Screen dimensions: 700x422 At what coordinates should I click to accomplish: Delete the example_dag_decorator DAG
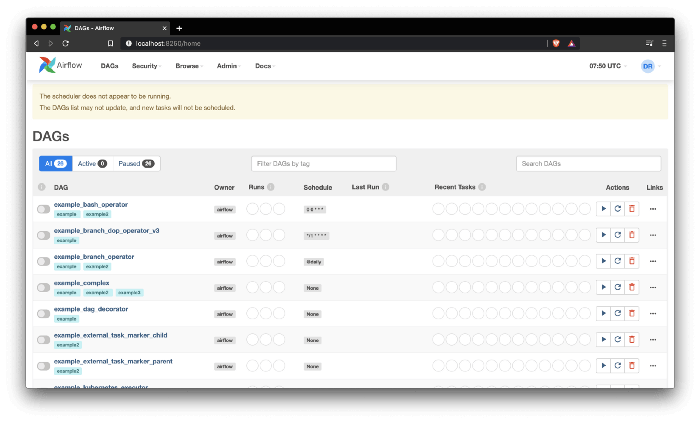(632, 313)
